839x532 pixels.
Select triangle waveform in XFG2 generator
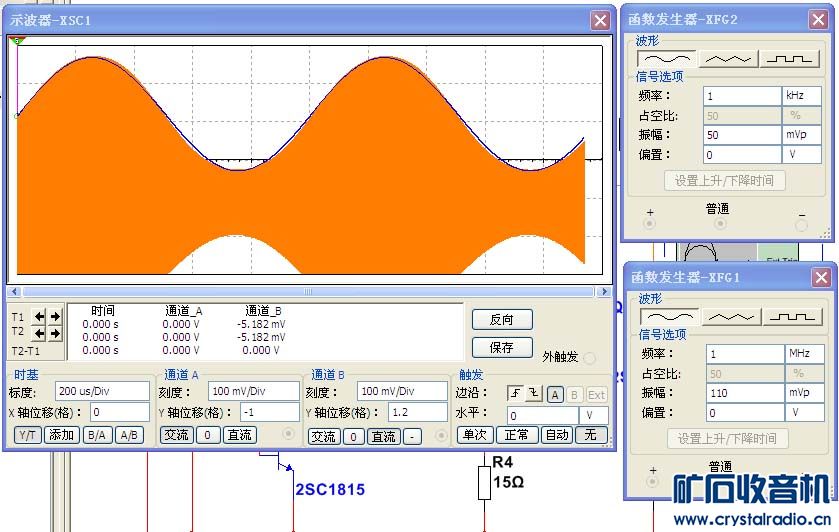coord(727,59)
